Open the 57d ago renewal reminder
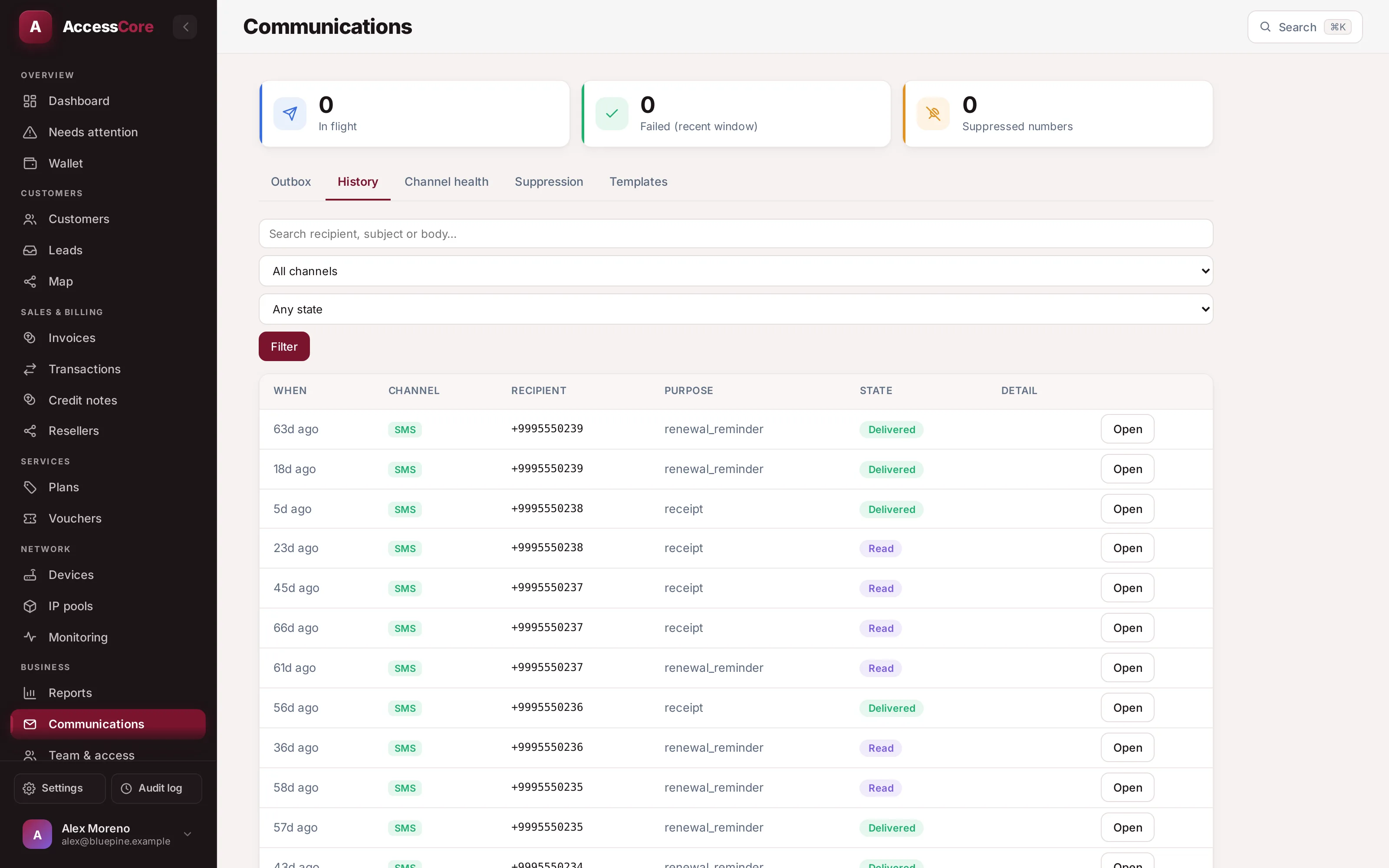Viewport: 1389px width, 868px height. point(1127,827)
